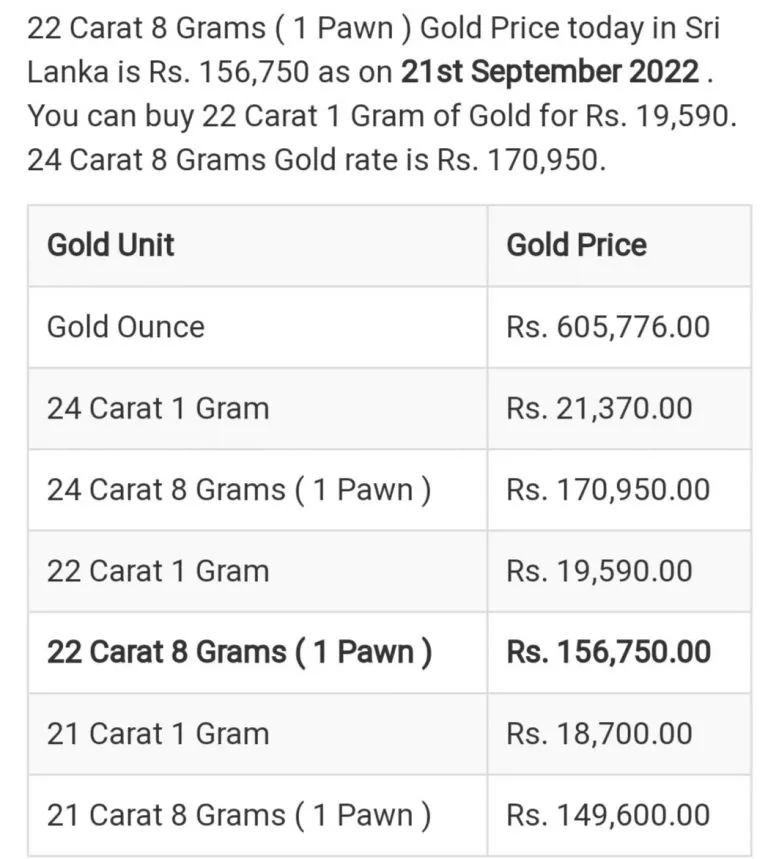Click the Gold Price column header
Screen dimensions: 768x859
pos(576,244)
